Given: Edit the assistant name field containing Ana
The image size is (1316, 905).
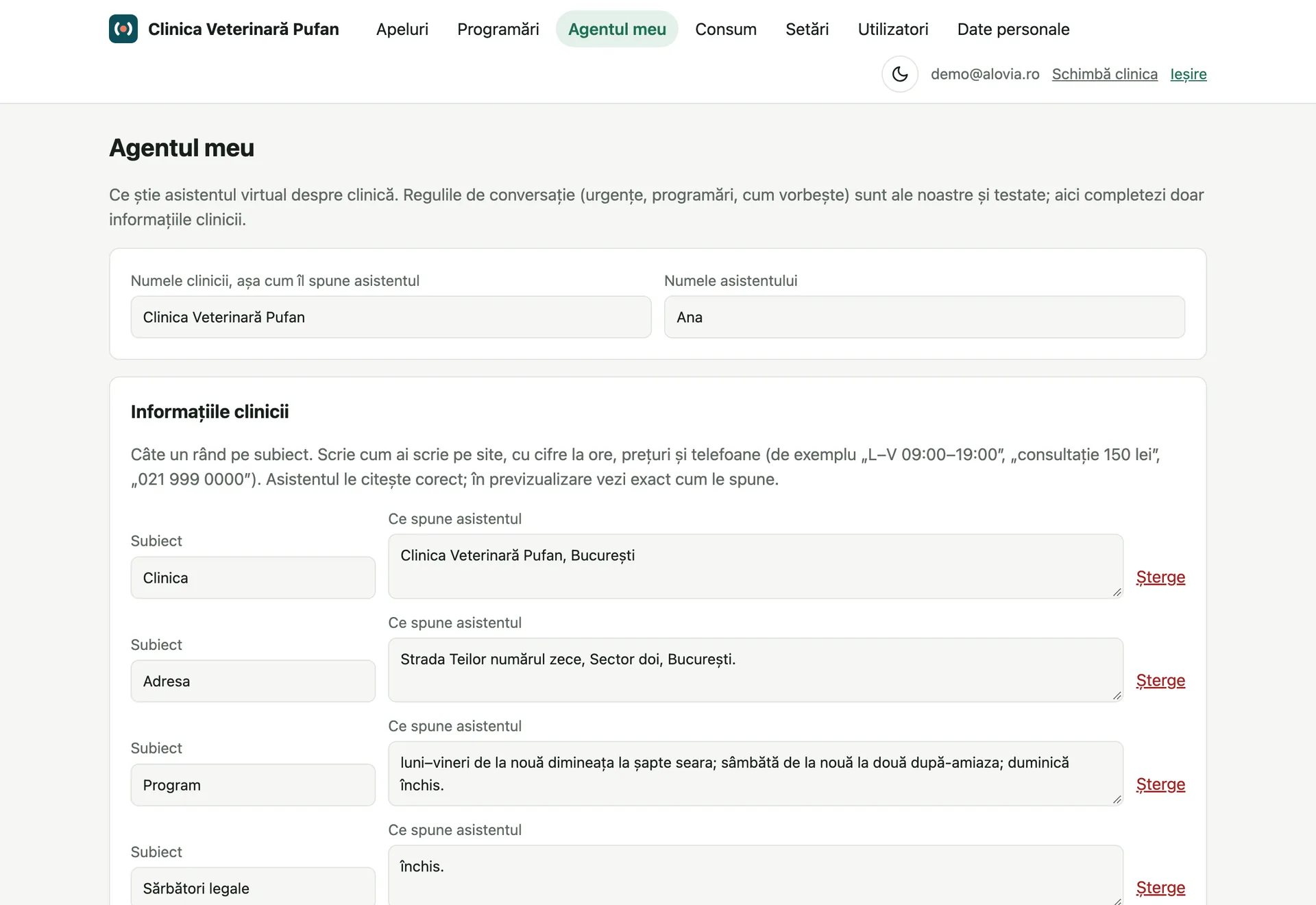Looking at the screenshot, I should 925,317.
